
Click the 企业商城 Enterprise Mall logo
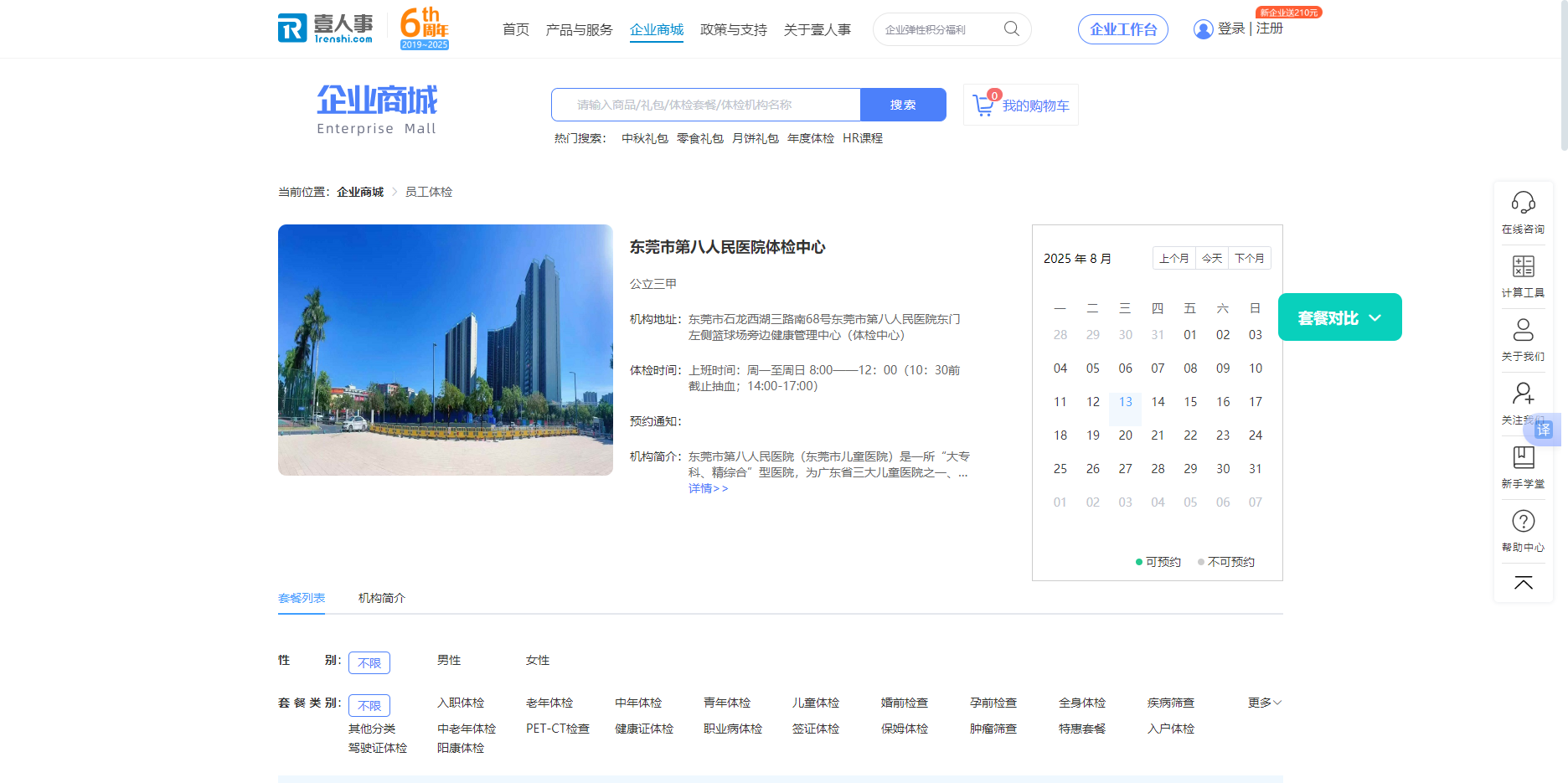point(377,110)
